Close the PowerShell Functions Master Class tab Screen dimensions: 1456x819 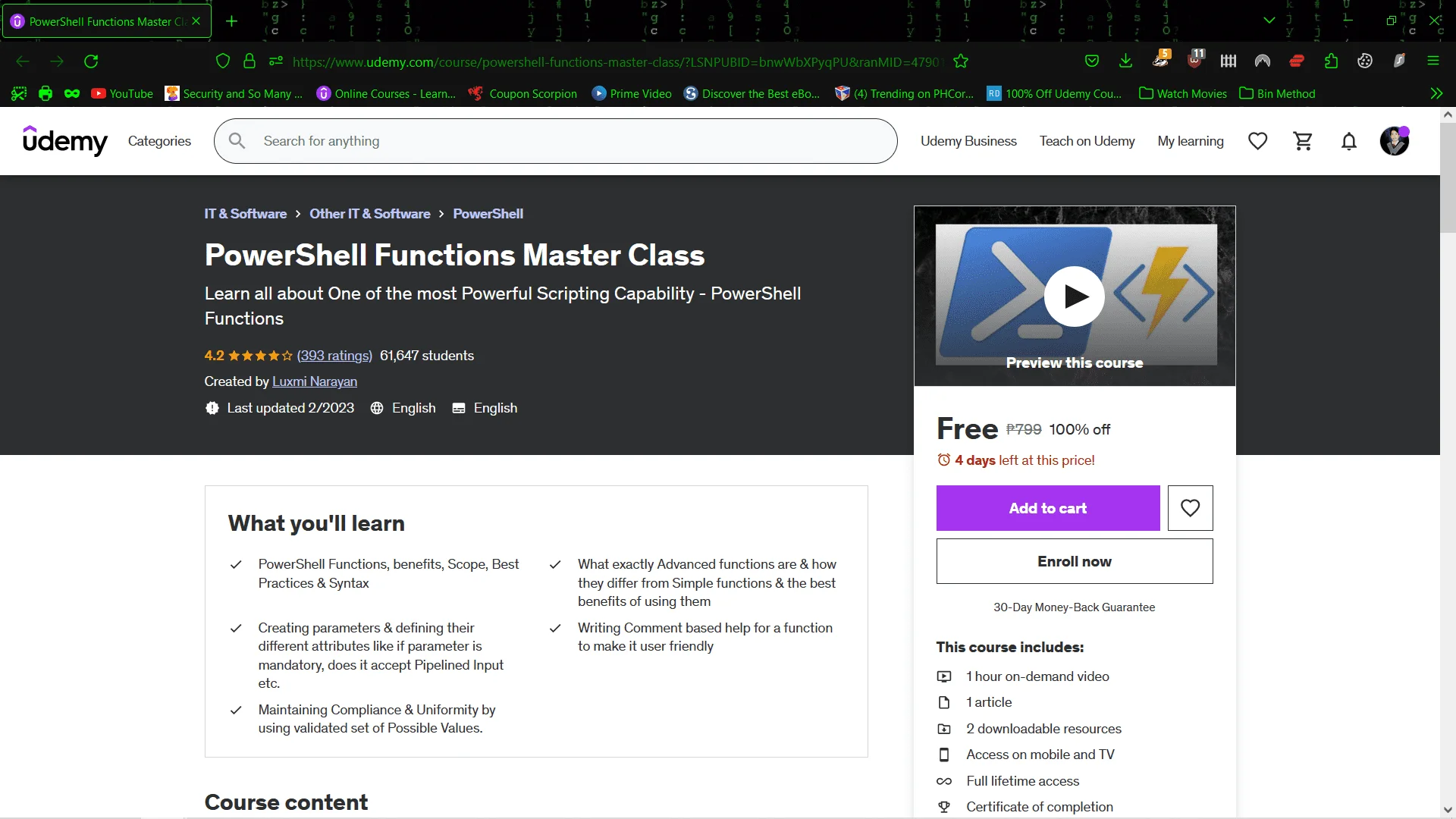(x=196, y=21)
